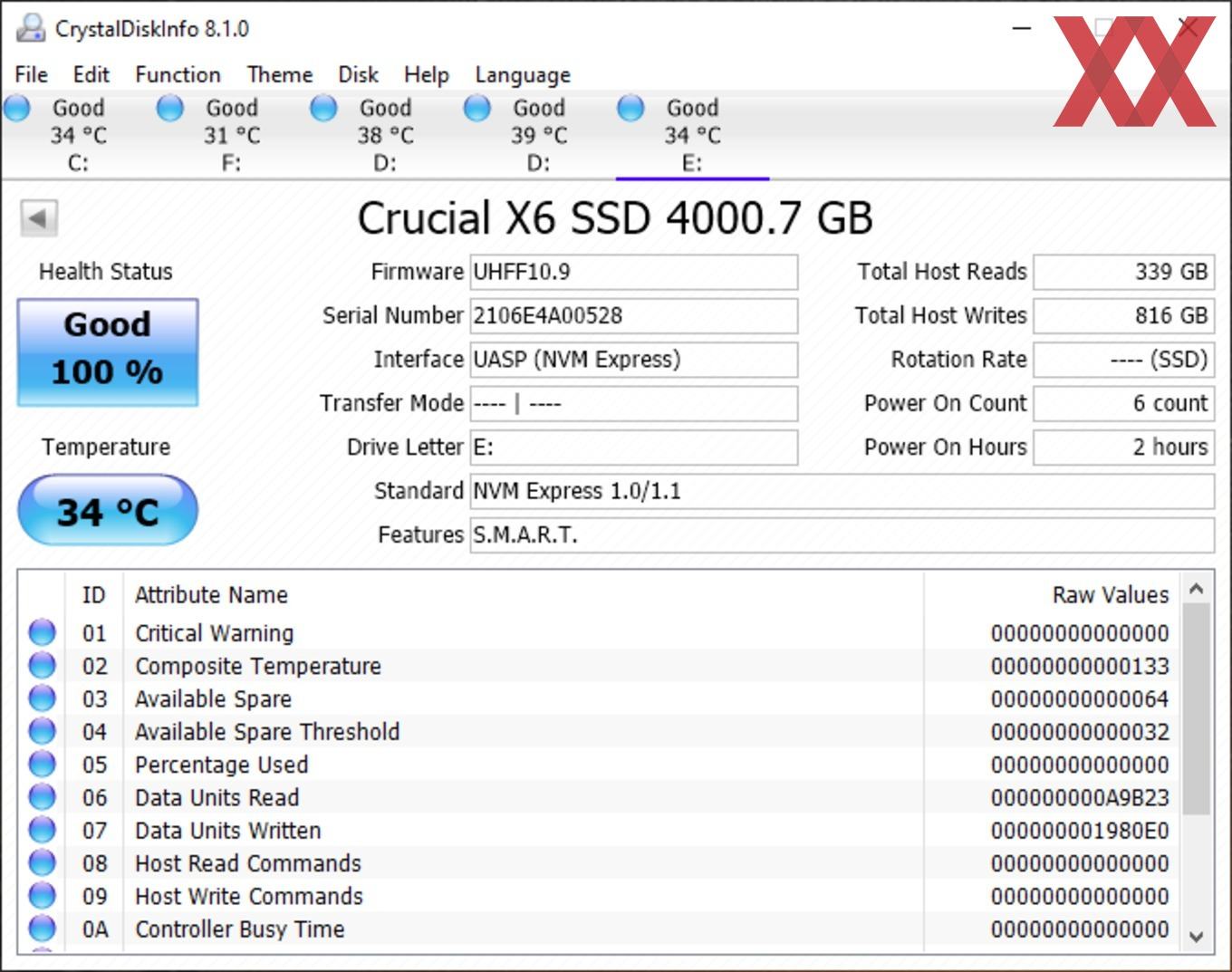The image size is (1232, 972).
Task: Select the Available Spare Threshold attribute
Action: 599,732
